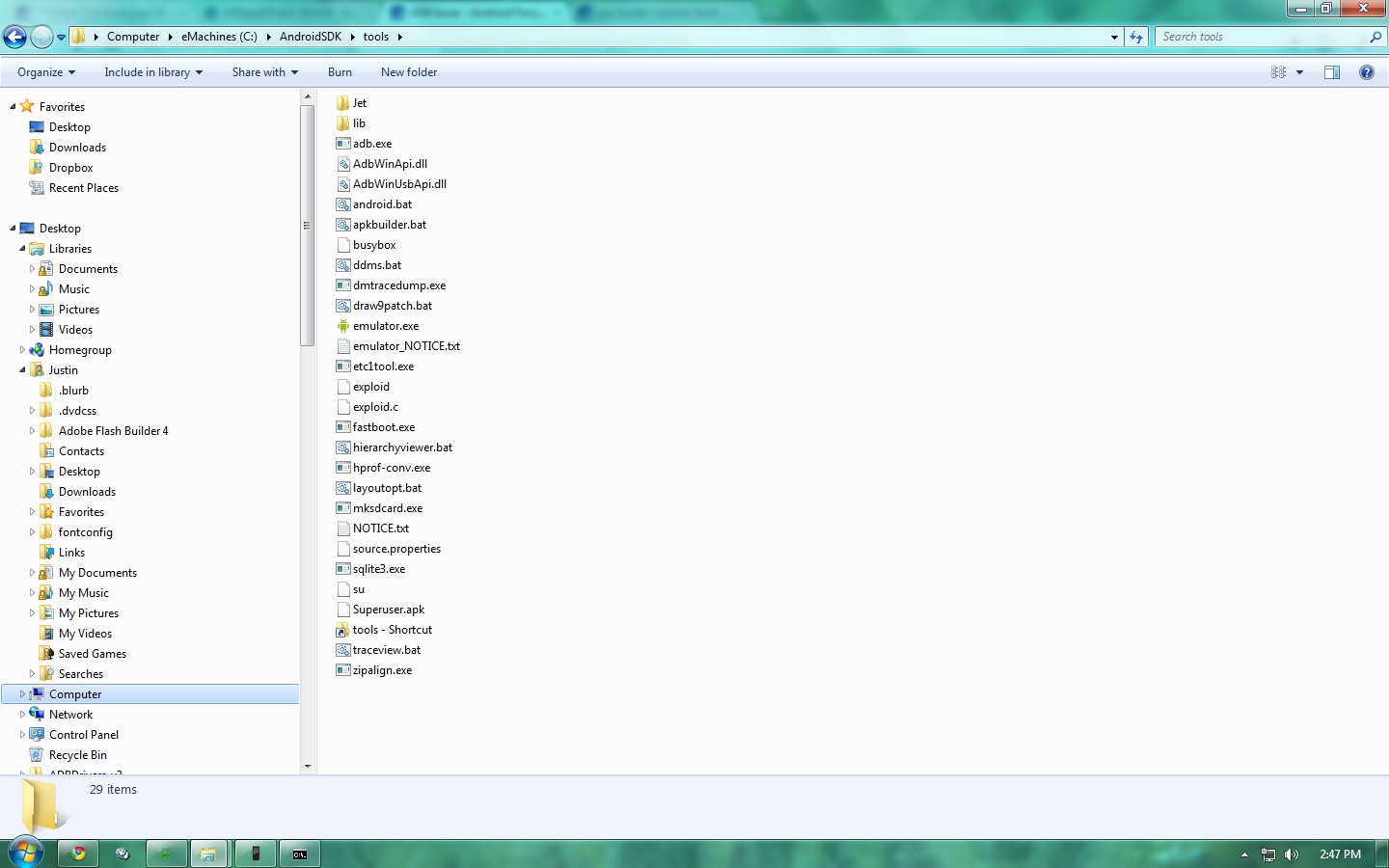Open the Organize dropdown menu

point(46,72)
